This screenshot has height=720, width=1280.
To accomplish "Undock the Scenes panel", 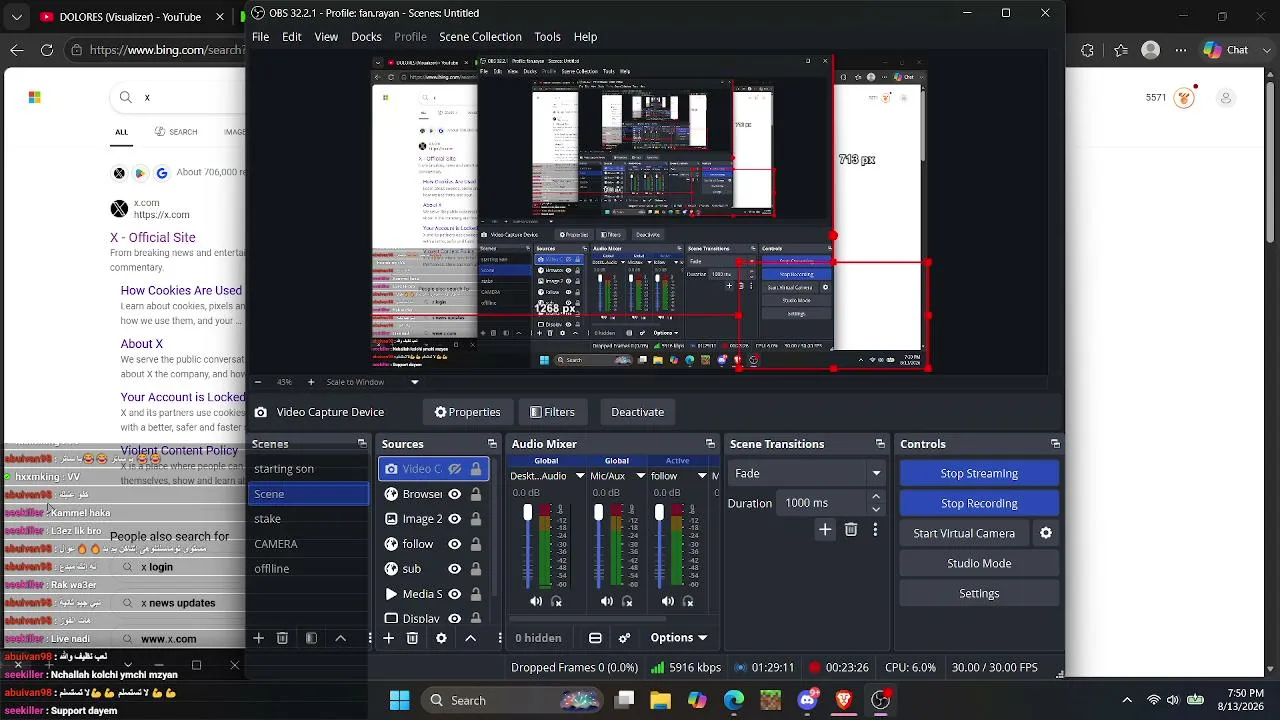I will tap(362, 444).
